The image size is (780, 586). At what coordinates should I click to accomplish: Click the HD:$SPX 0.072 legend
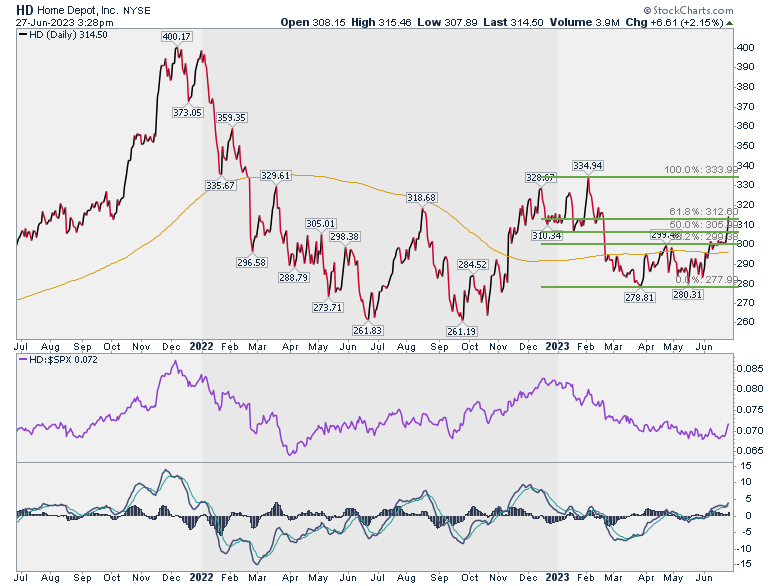click(59, 360)
